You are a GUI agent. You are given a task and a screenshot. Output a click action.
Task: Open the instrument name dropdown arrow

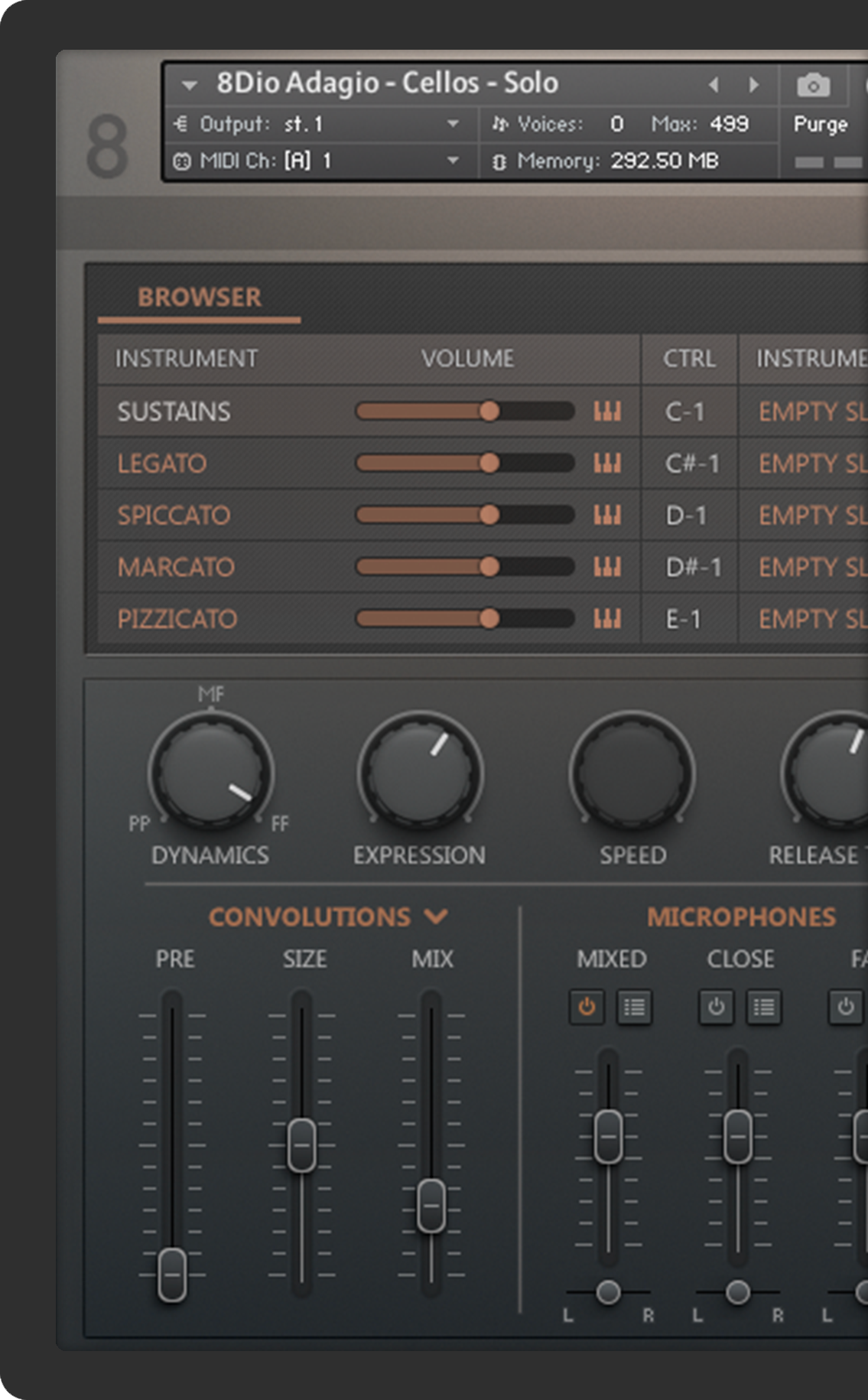tap(189, 85)
